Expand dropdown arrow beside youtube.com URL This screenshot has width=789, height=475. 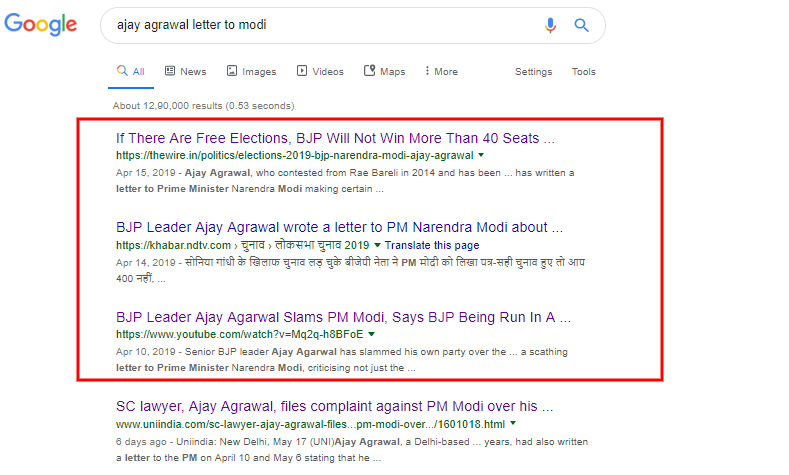tap(371, 334)
